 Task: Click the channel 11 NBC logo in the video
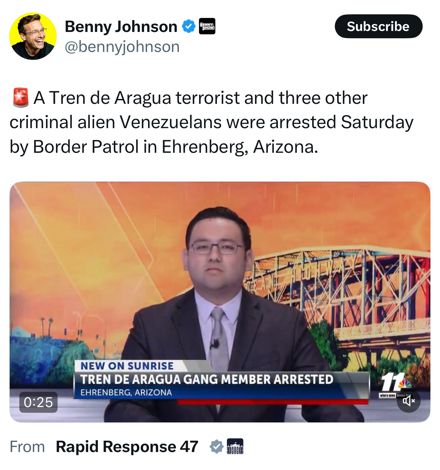(395, 384)
